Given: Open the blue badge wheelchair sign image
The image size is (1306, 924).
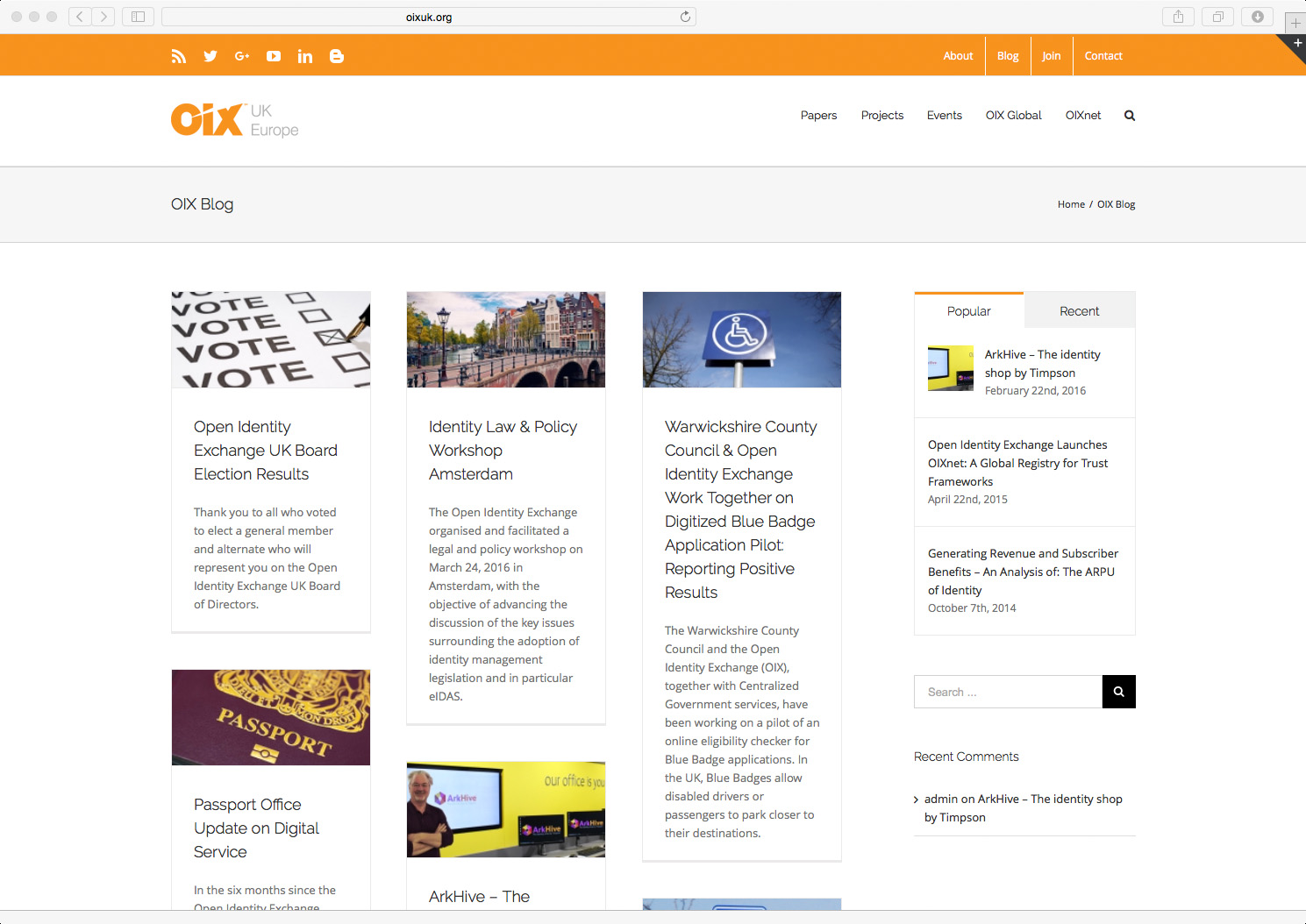Looking at the screenshot, I should point(742,339).
